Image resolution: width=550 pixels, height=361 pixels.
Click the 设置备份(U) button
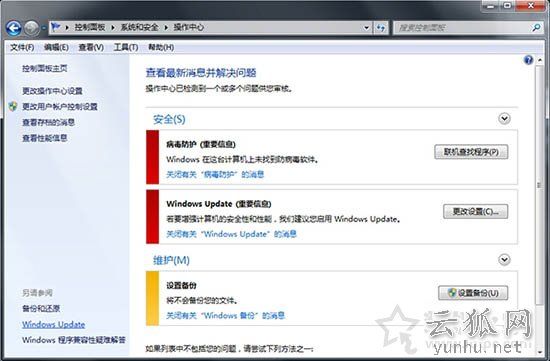tap(473, 293)
